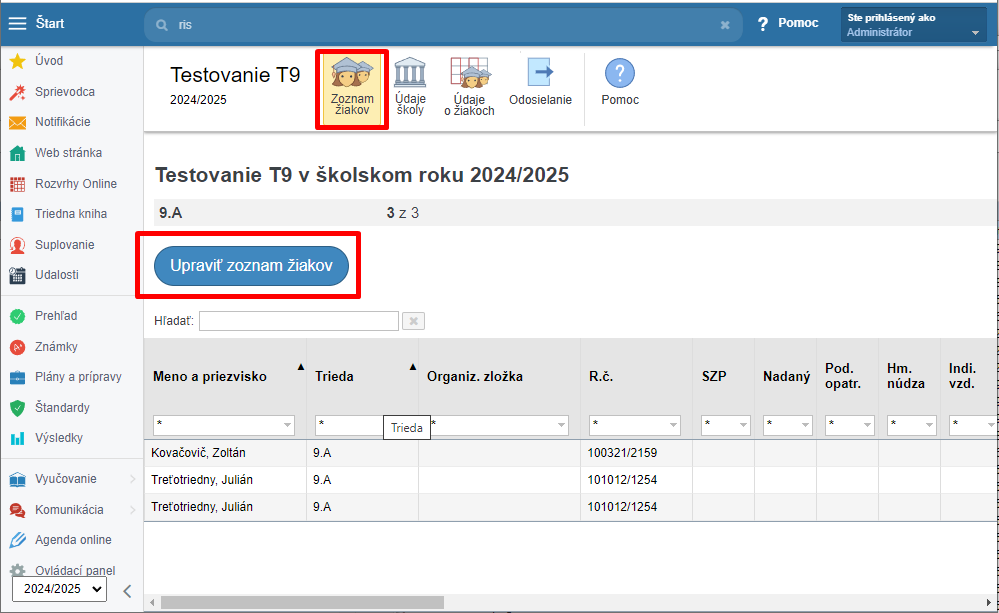Image resolution: width=999 pixels, height=613 pixels.
Task: Go to Známky in the sidebar
Action: pos(56,347)
